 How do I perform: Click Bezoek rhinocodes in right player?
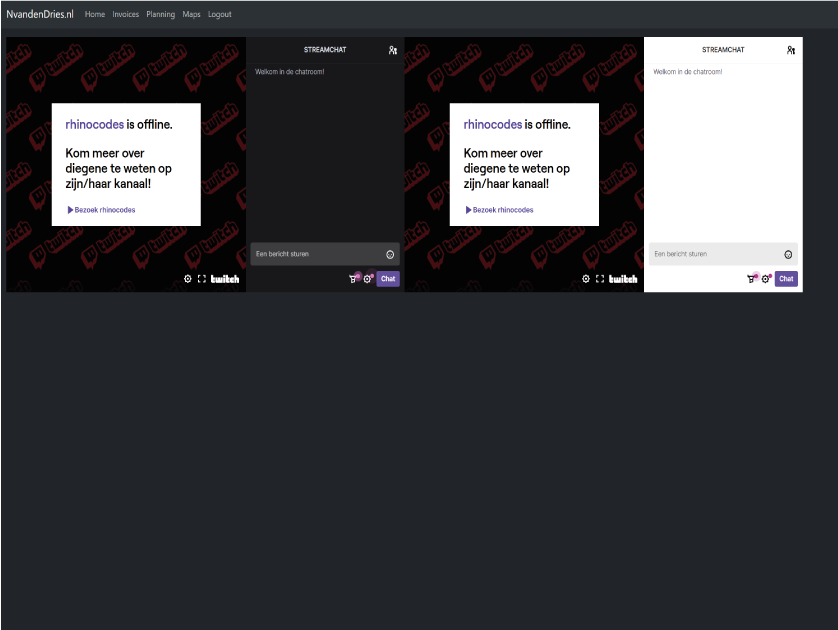(499, 210)
